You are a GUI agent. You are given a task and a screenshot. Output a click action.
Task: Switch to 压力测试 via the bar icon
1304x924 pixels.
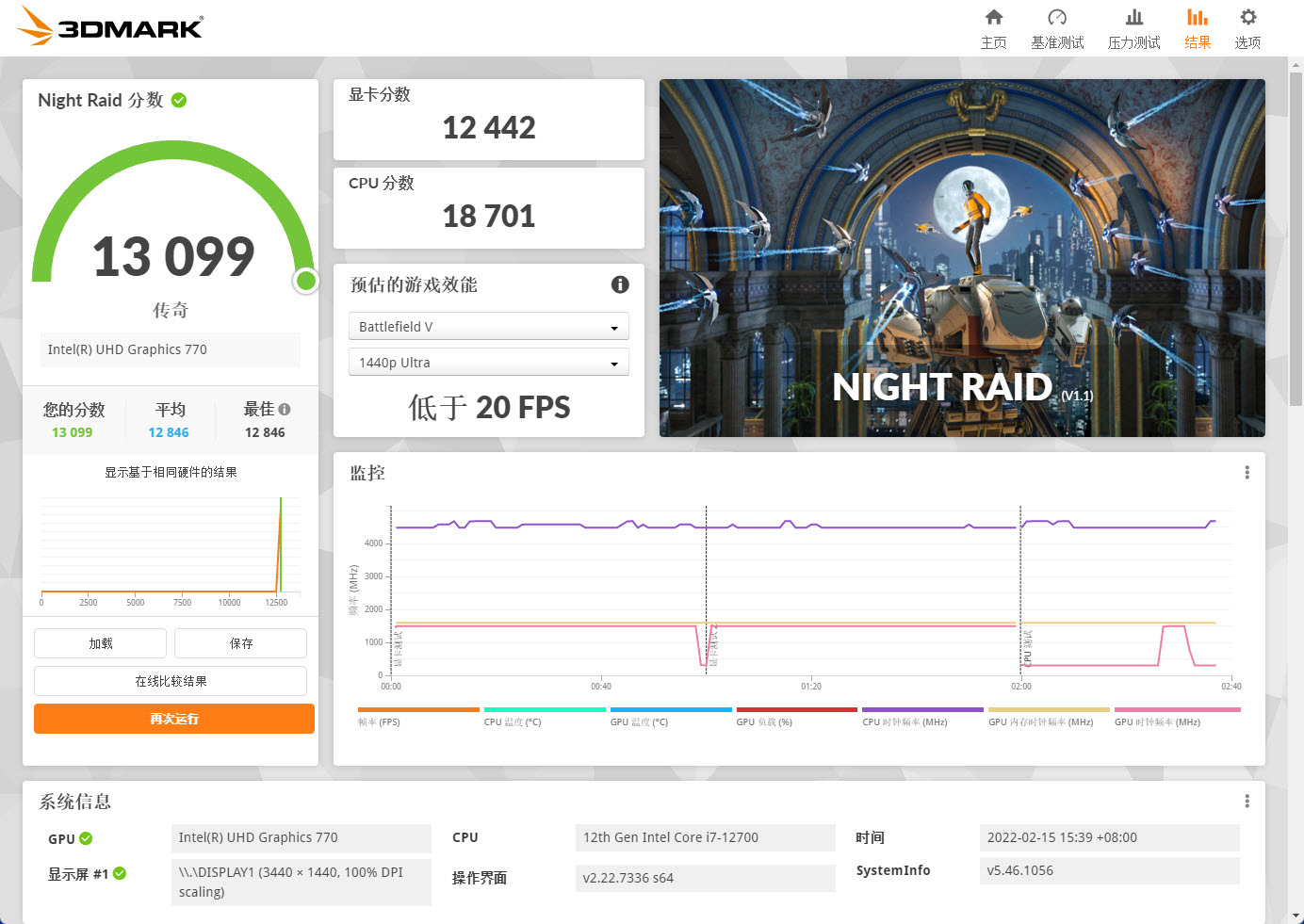tap(1133, 28)
